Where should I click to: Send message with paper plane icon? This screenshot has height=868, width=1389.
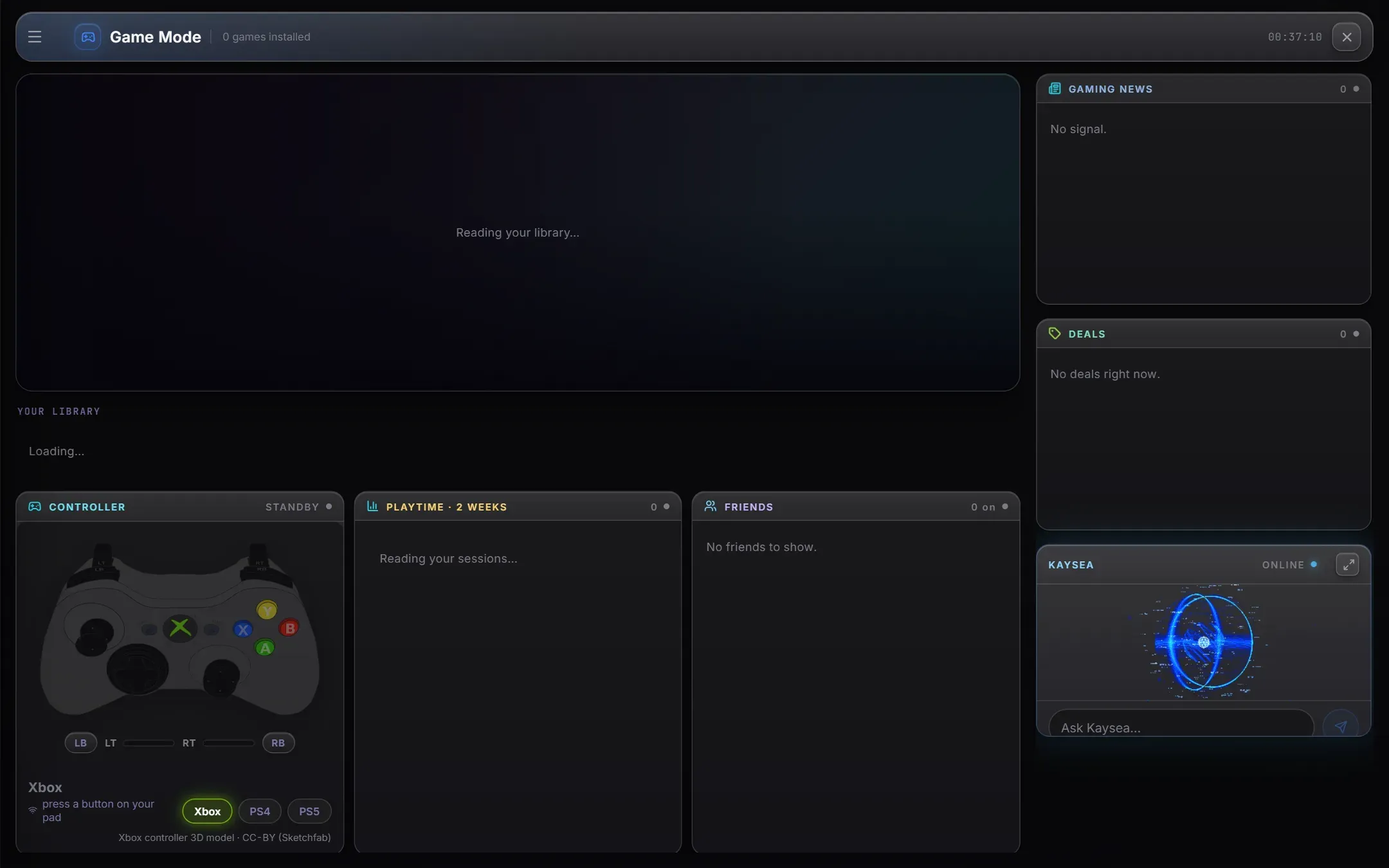point(1341,726)
